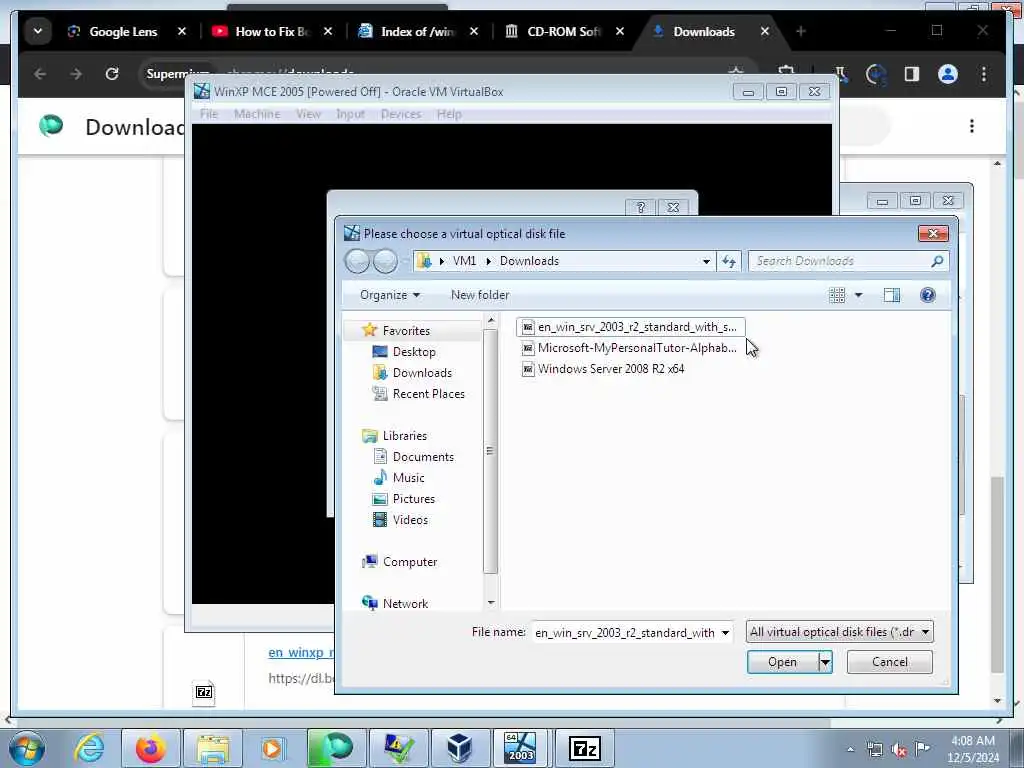Click VM1 in the breadcrumb path
This screenshot has height=768, width=1024.
pos(464,261)
